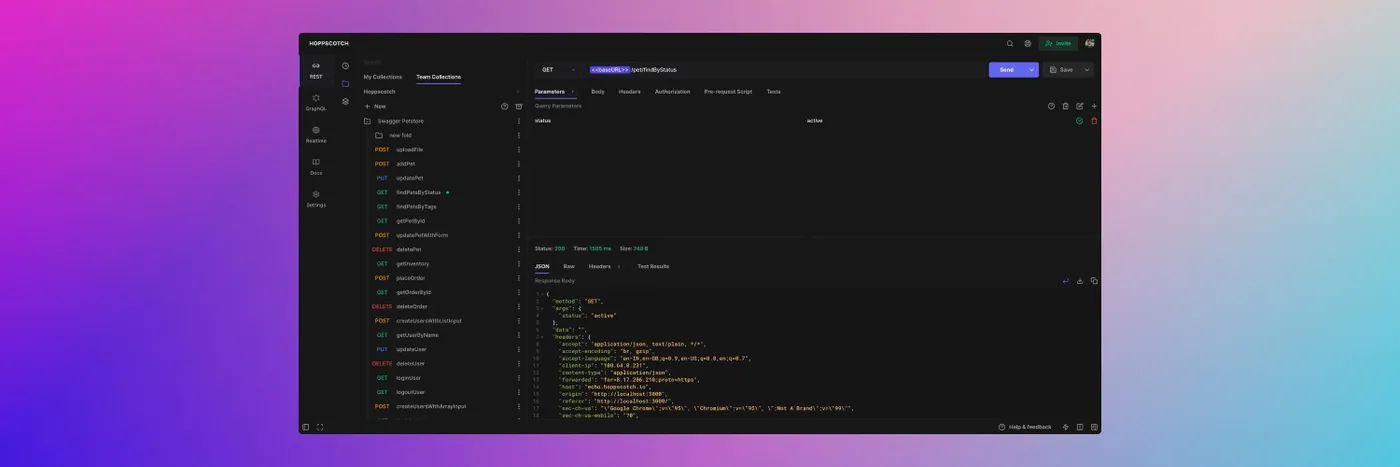The image size is (1400, 467).
Task: Click the Invite button
Action: coord(1058,43)
